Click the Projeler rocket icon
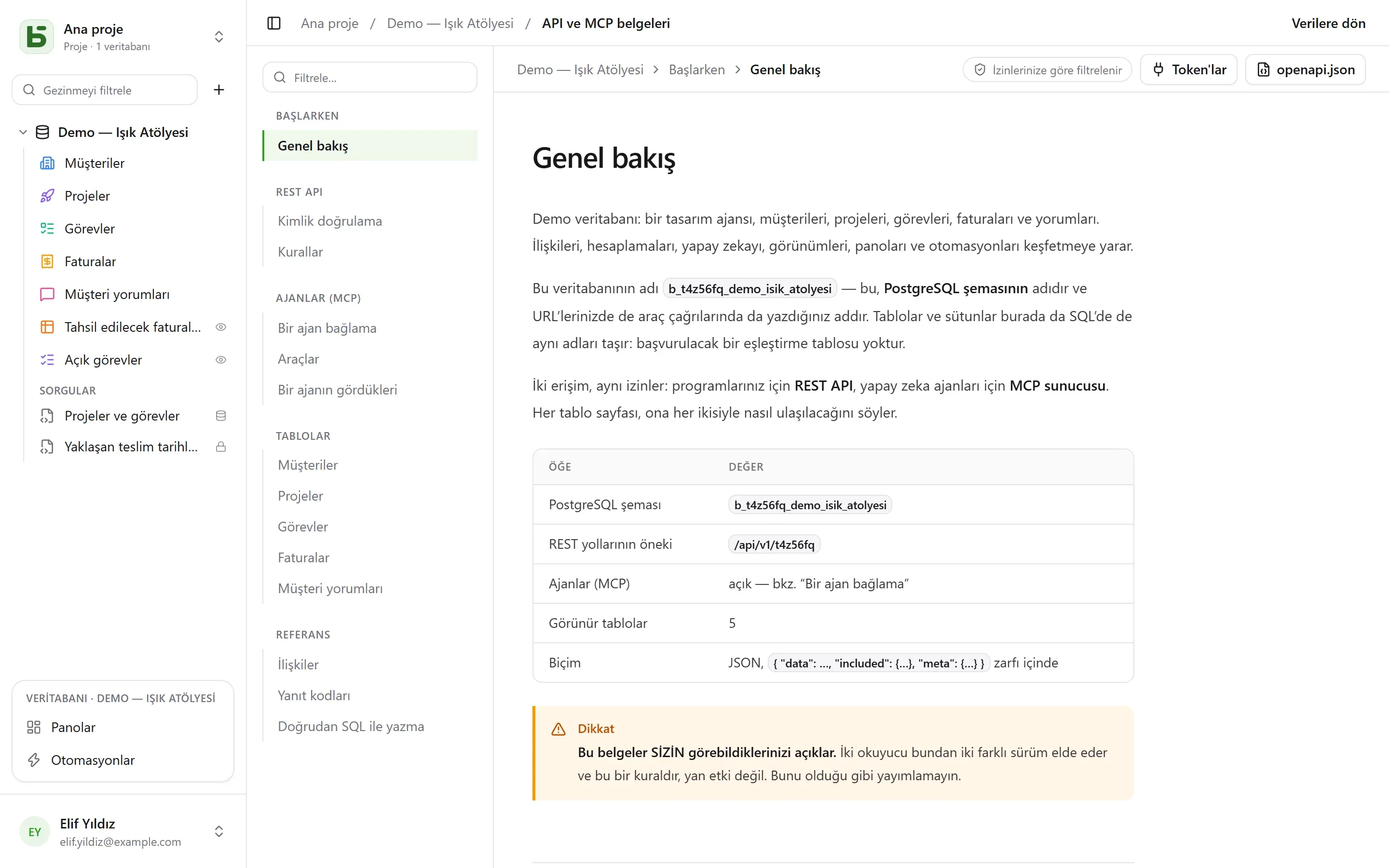This screenshot has height=868, width=1389. (47, 196)
